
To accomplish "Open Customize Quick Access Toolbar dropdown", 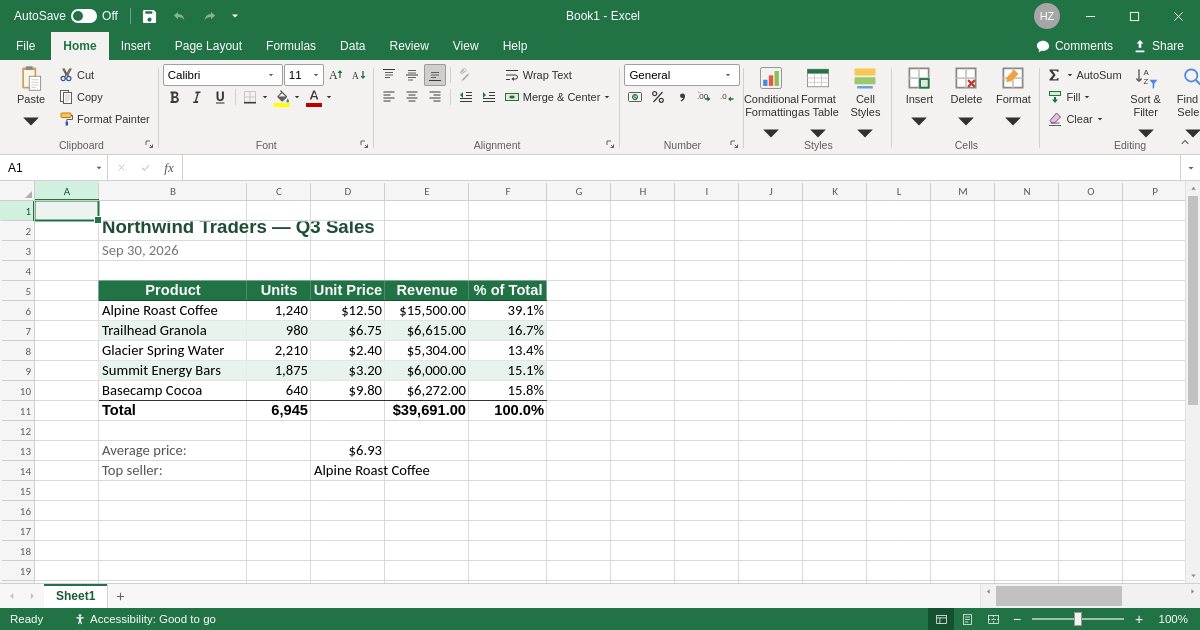I will pos(235,16).
